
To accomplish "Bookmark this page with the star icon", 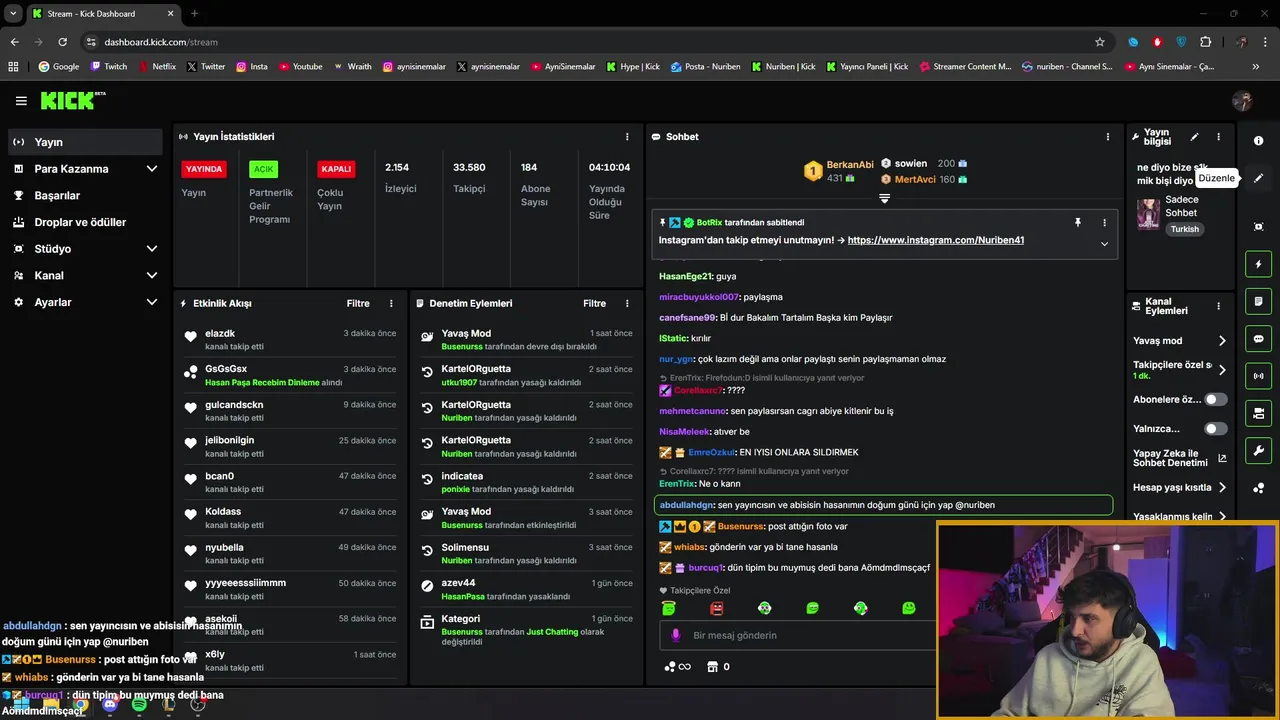I will pos(1100,42).
